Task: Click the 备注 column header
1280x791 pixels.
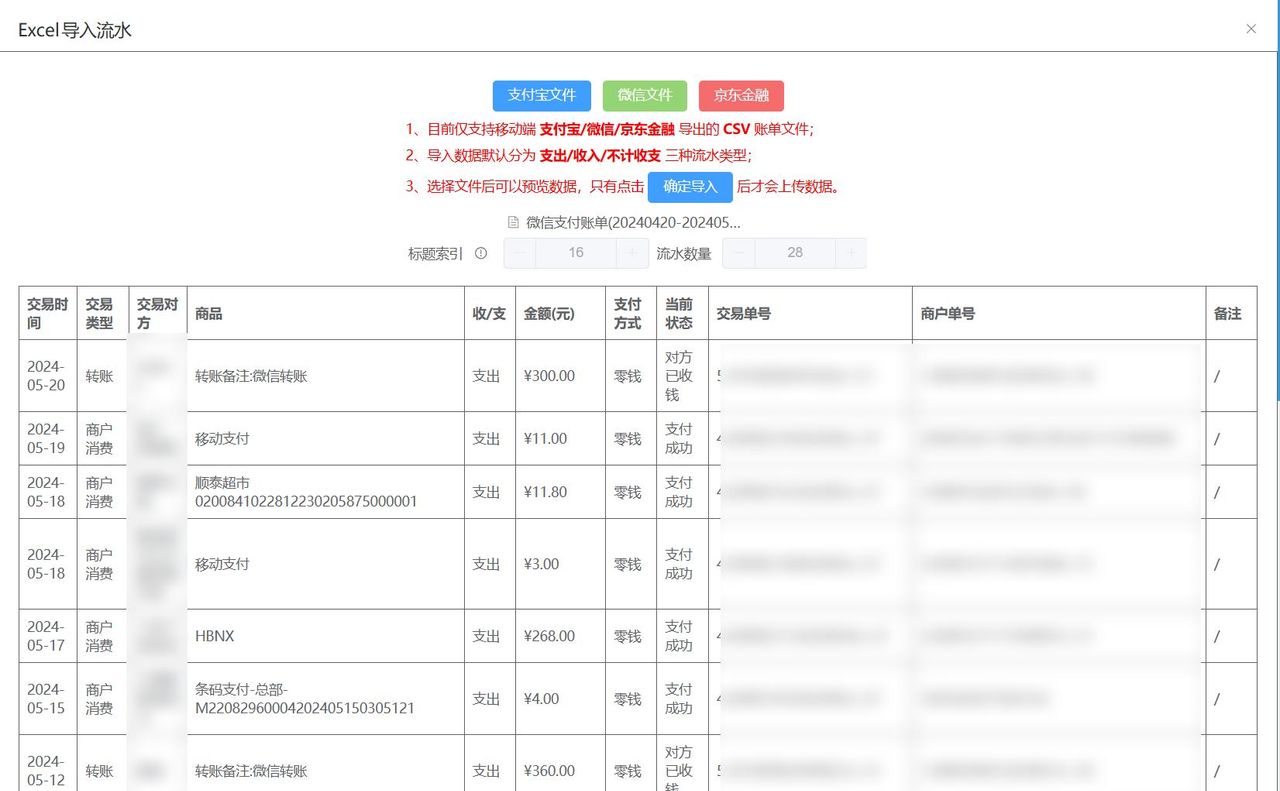Action: (x=1231, y=313)
